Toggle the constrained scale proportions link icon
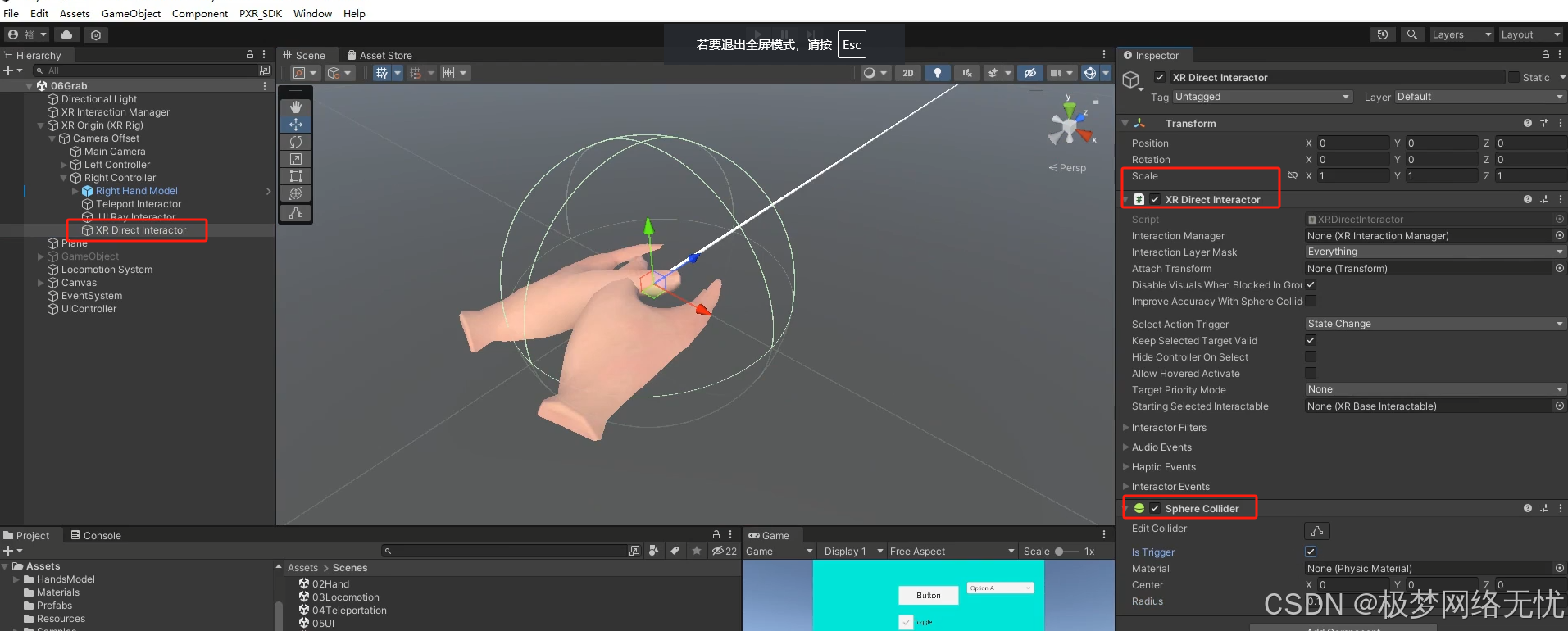The width and height of the screenshot is (1568, 631). (x=1293, y=176)
